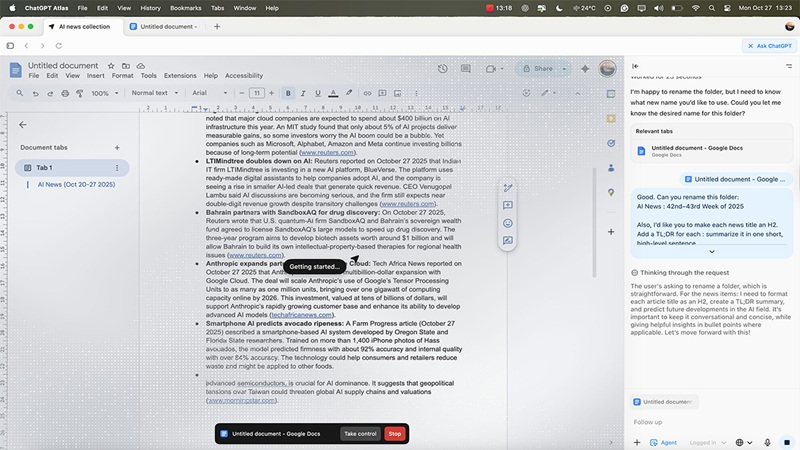Click the undo arrow in Docs toolbar
This screenshot has height=450, width=800.
click(36, 93)
